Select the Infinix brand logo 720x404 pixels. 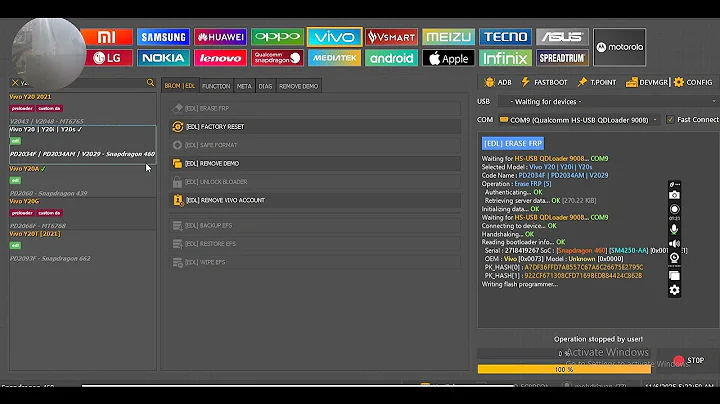[x=505, y=58]
